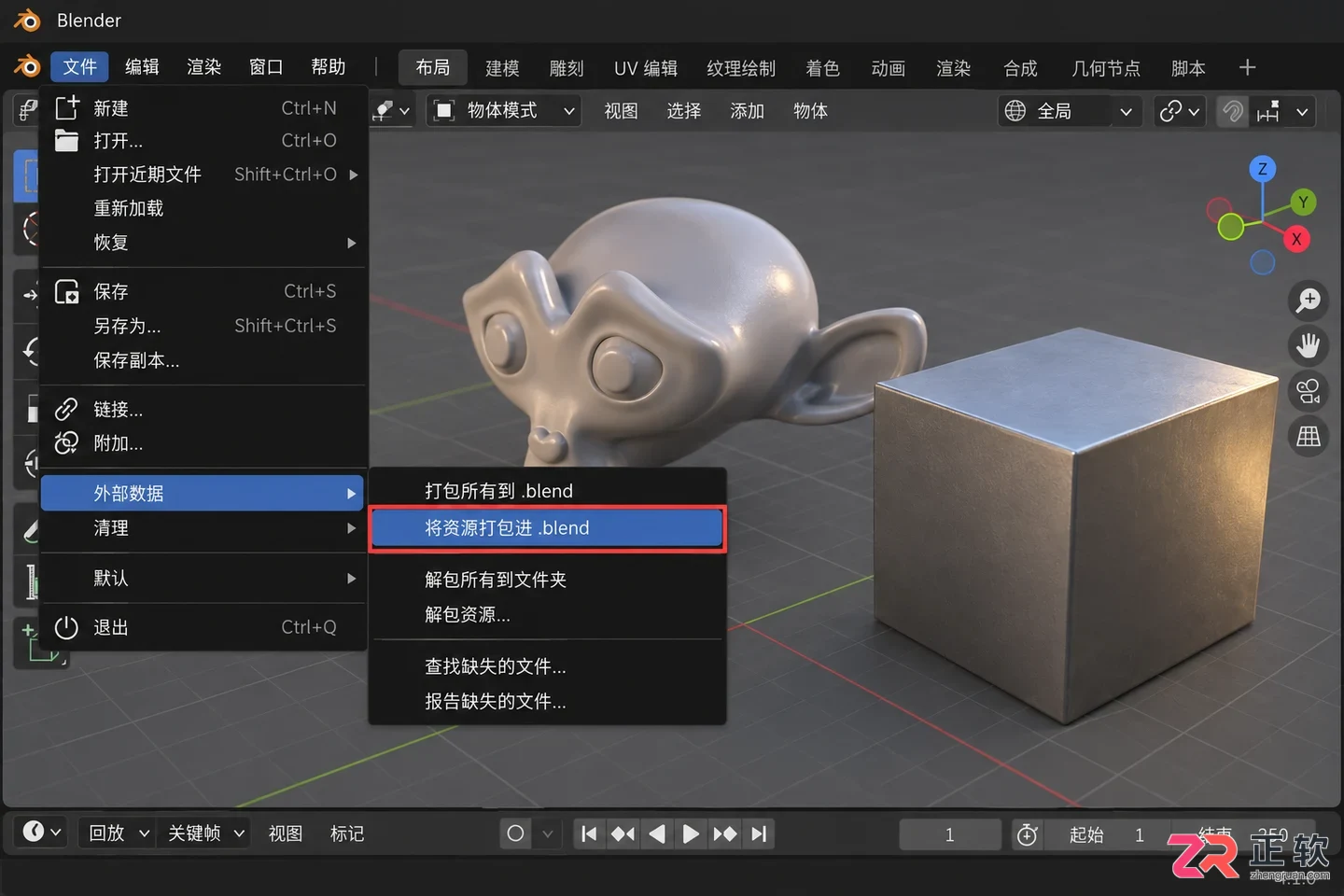Select 打包所有到 .blend option
The height and width of the screenshot is (896, 1344).
click(x=547, y=491)
